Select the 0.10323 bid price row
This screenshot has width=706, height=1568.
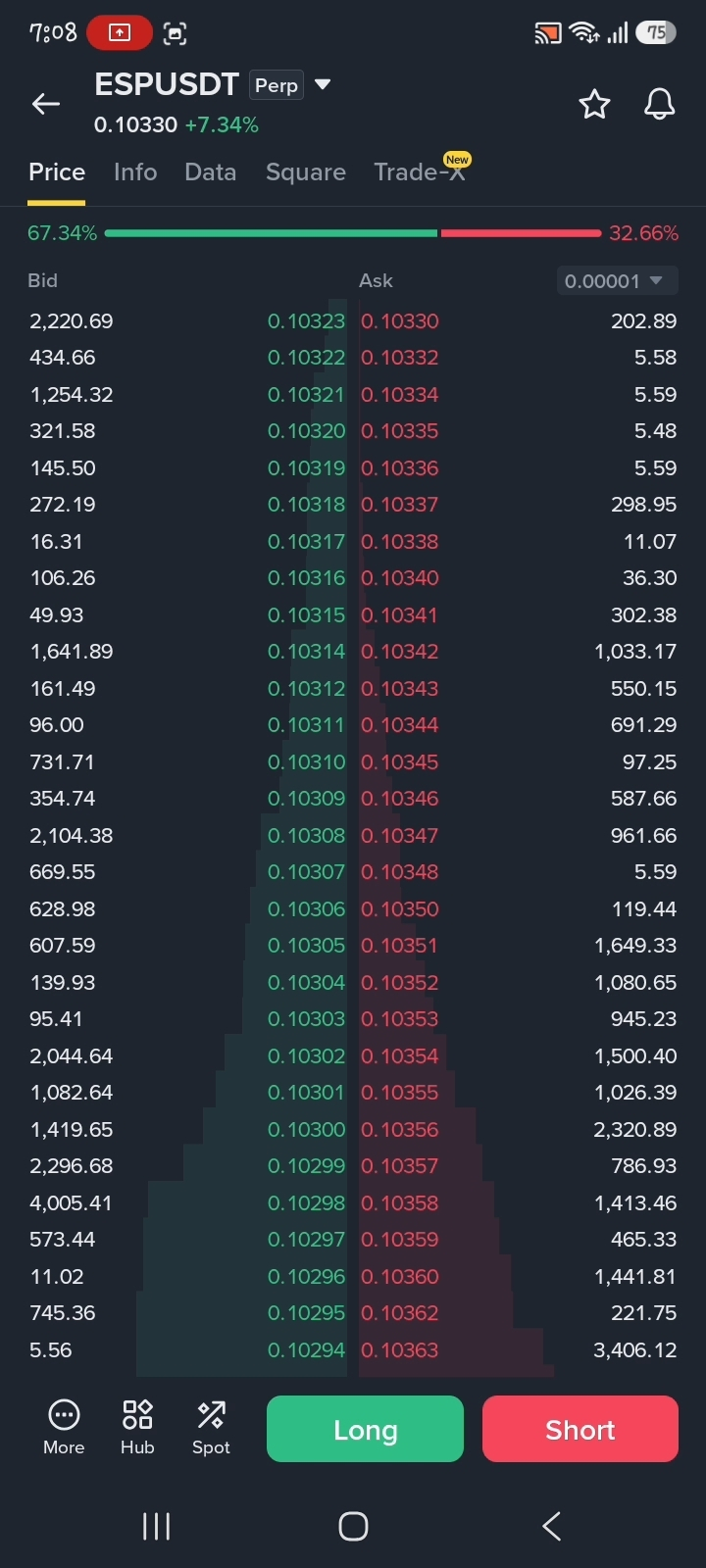click(x=187, y=321)
